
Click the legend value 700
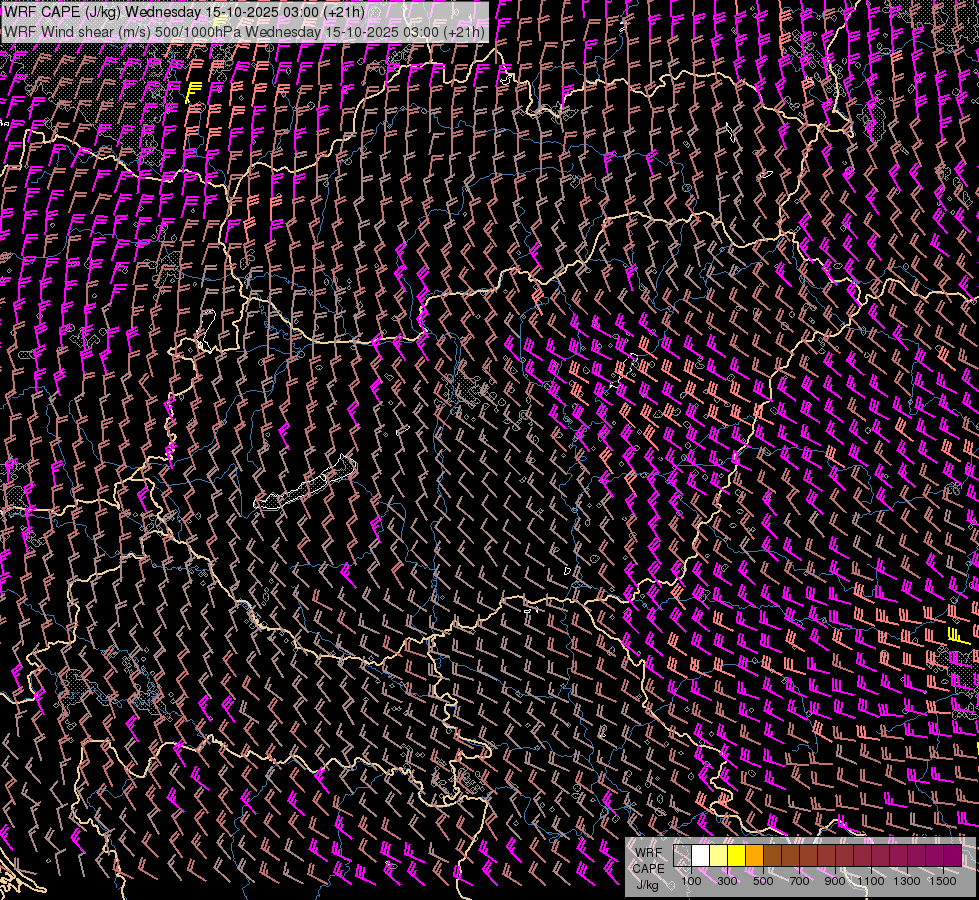(799, 881)
